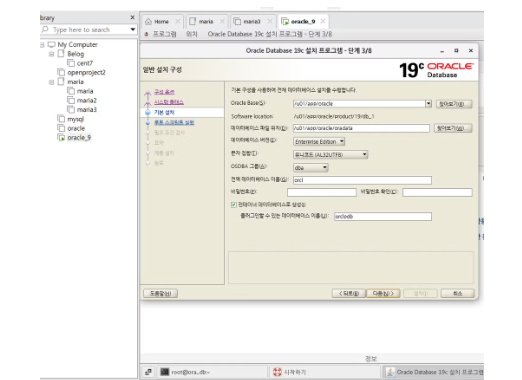Click the show desktop icon in guest taskbar
The image size is (522, 380).
(149, 372)
